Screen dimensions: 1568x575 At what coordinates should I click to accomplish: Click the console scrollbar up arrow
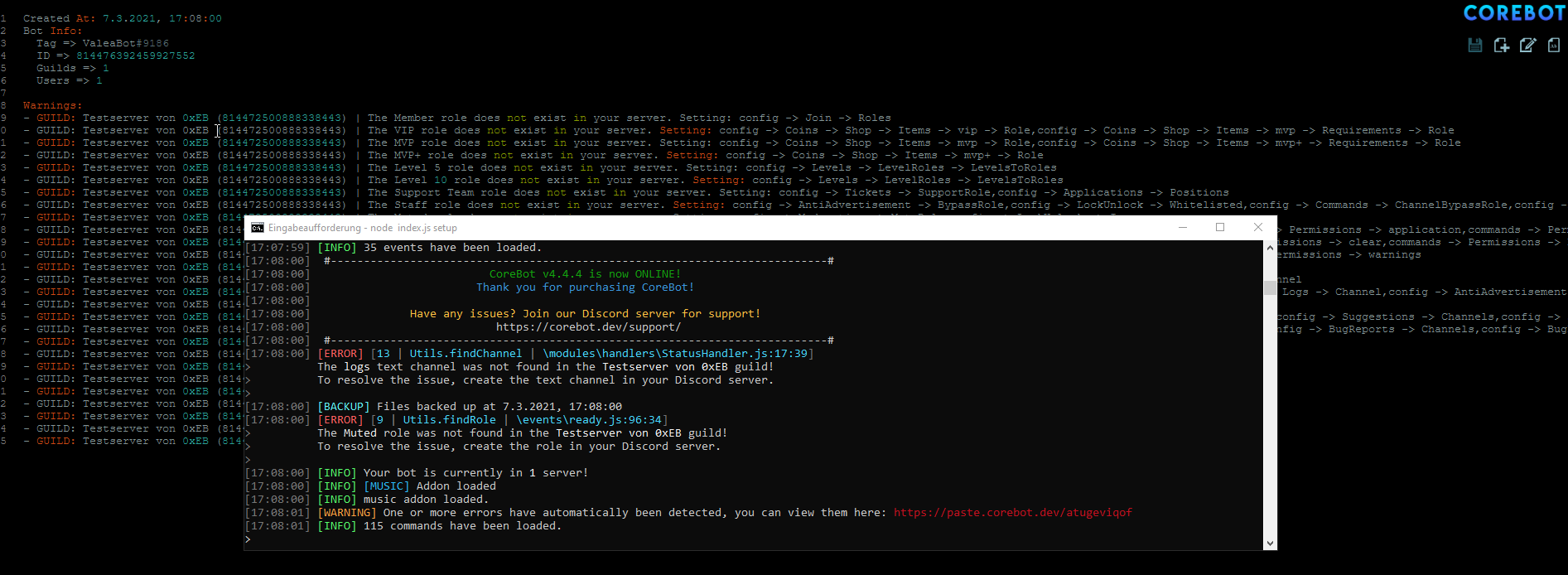1270,248
